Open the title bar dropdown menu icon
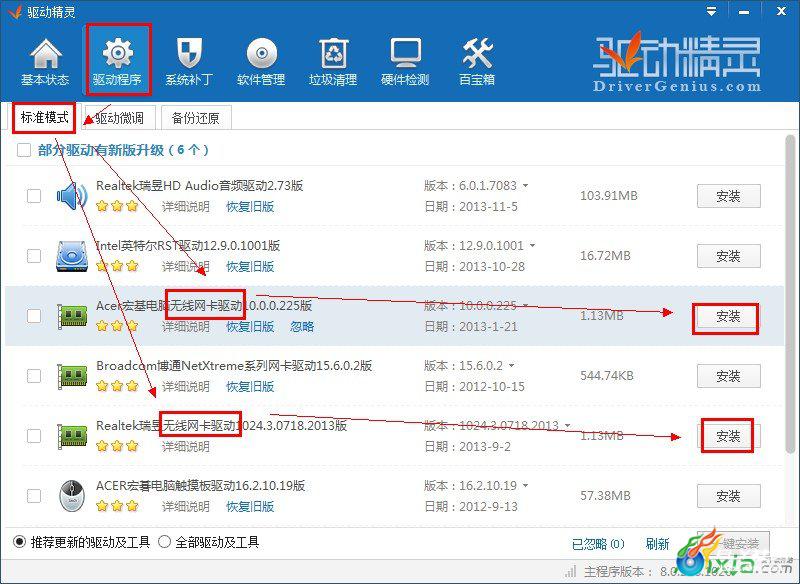 [x=711, y=11]
